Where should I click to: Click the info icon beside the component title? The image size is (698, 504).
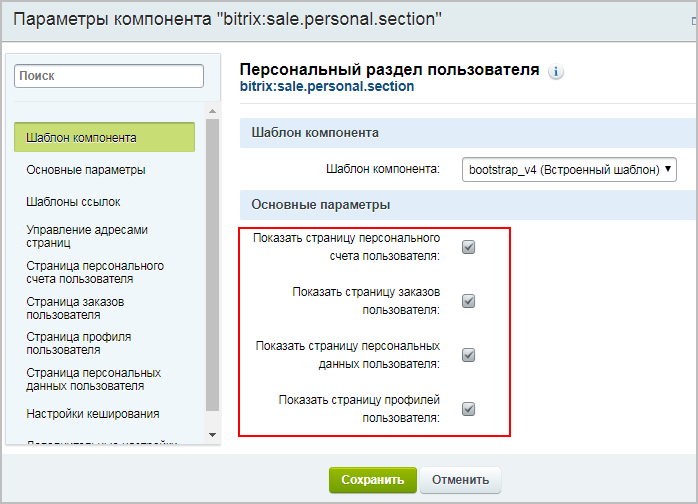click(557, 71)
